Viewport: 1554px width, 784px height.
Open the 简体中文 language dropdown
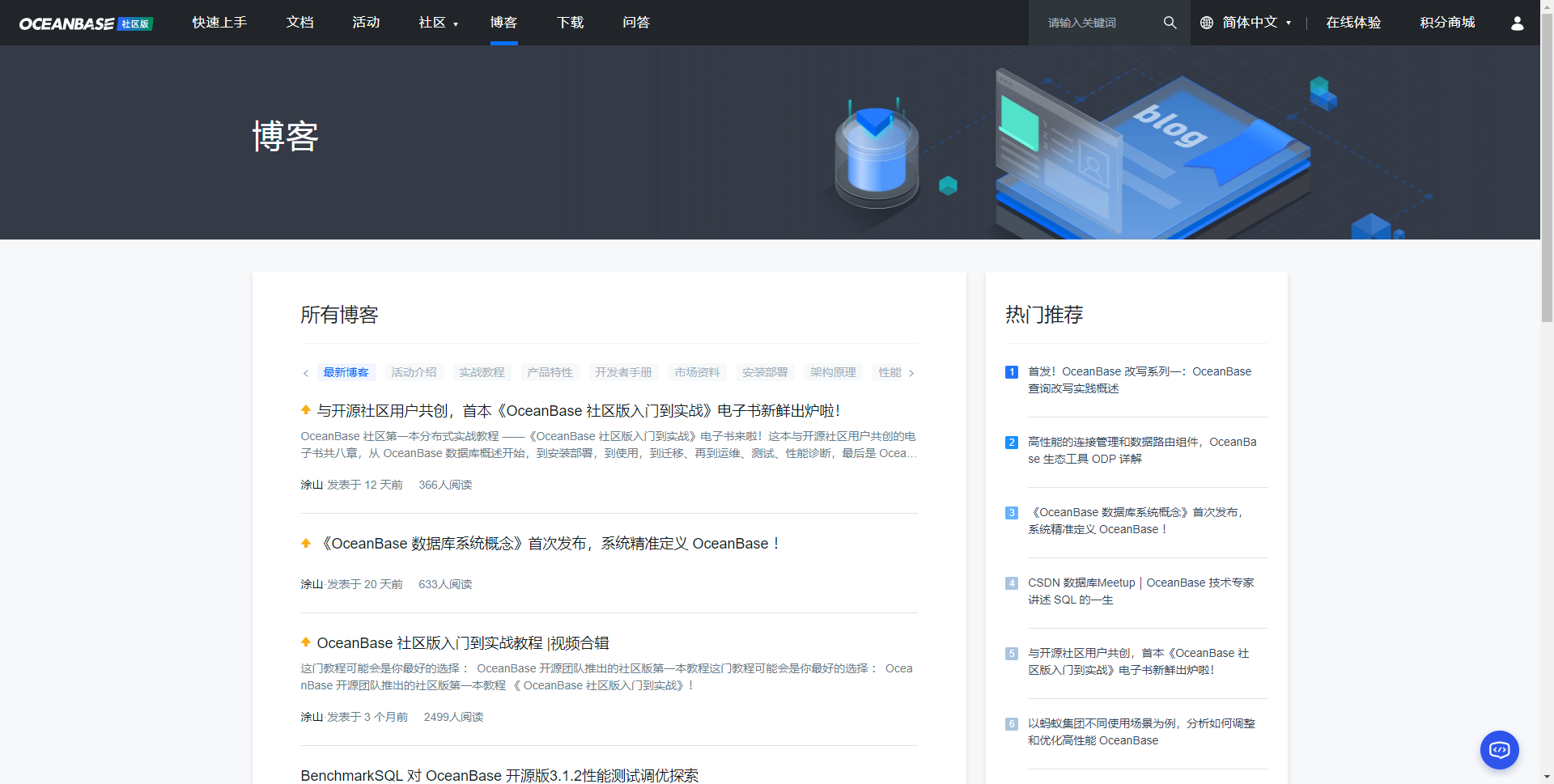[x=1256, y=23]
